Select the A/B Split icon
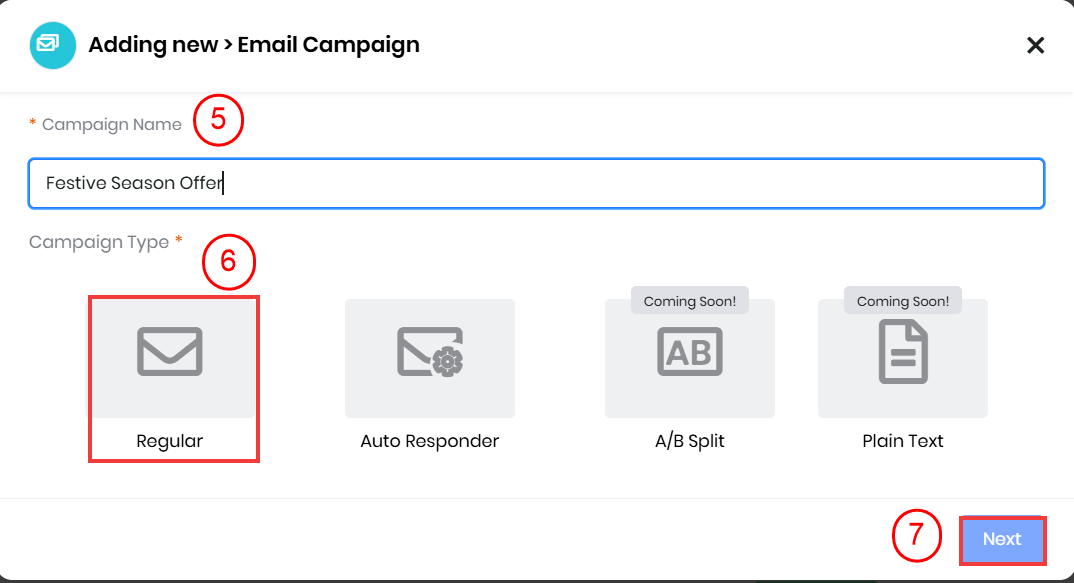 click(689, 352)
